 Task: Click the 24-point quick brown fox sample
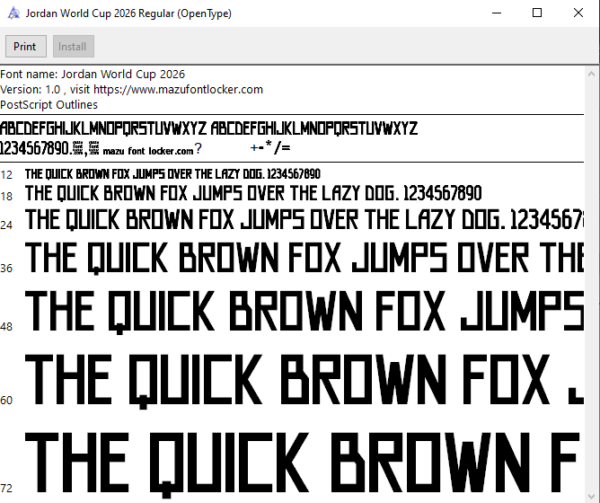click(304, 220)
